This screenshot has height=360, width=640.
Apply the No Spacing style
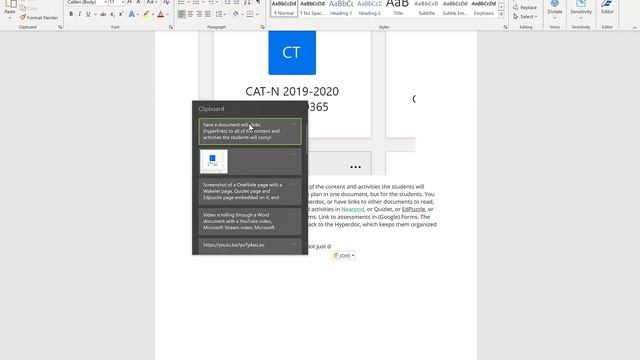pyautogui.click(x=312, y=8)
